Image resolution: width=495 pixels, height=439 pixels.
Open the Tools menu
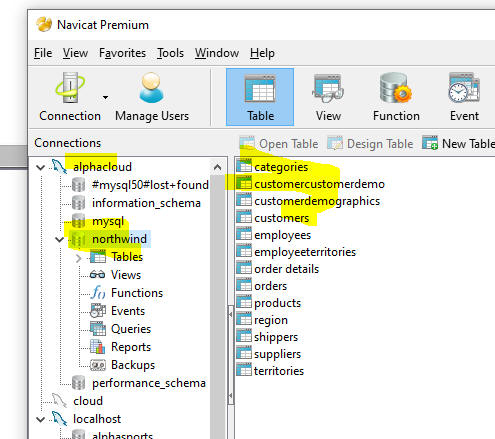(x=170, y=53)
